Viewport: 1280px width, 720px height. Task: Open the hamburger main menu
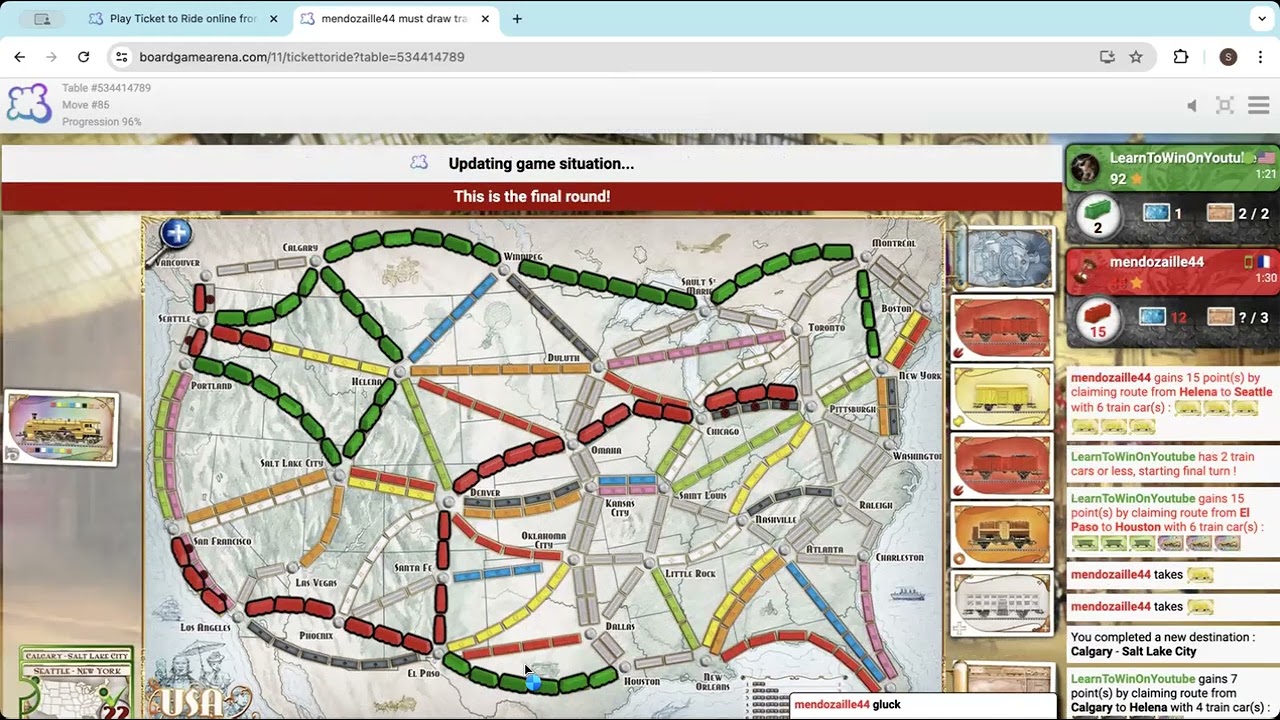(1258, 105)
